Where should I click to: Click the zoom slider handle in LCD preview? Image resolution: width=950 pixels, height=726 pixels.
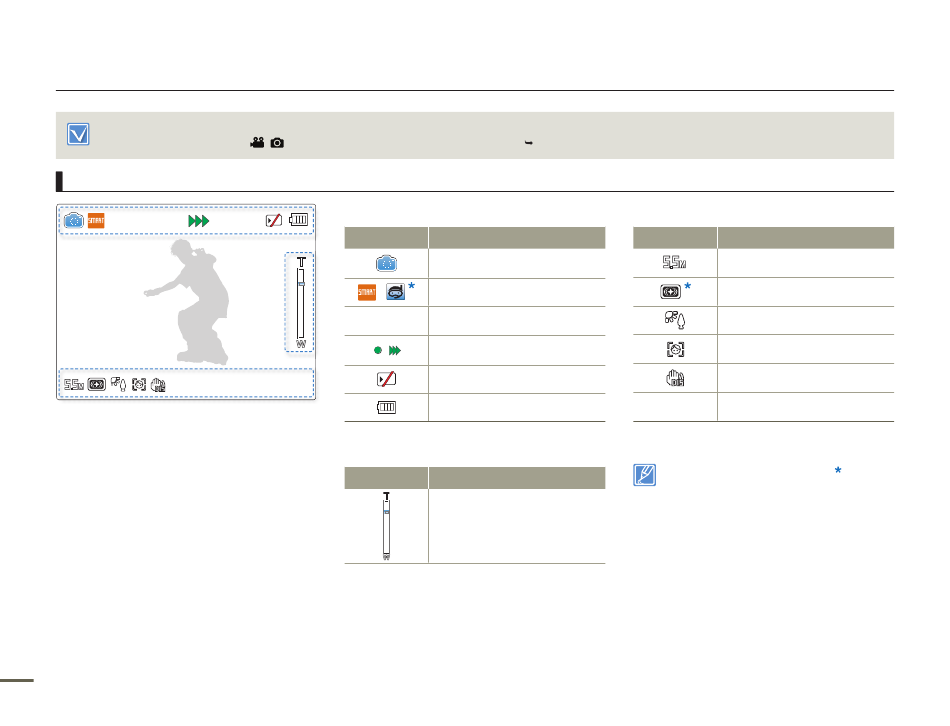point(299,285)
